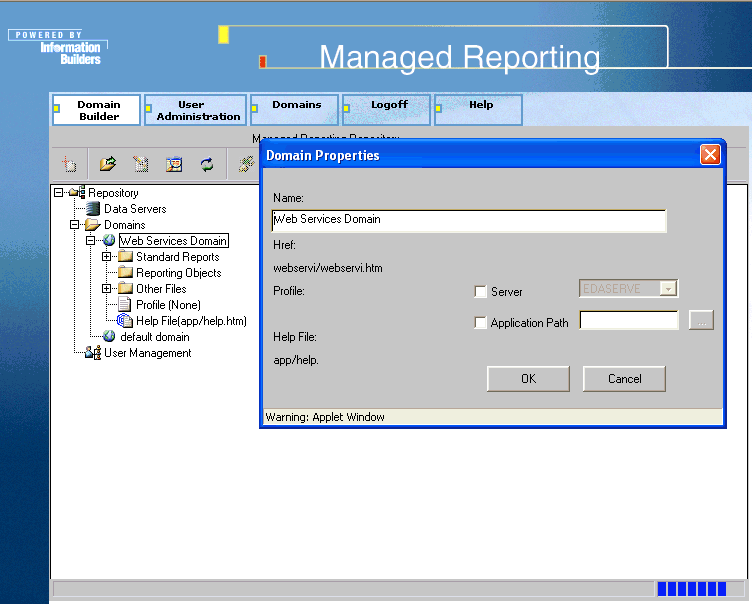Click the Web Services Domain globe icon
The height and width of the screenshot is (604, 752).
[x=109, y=240]
